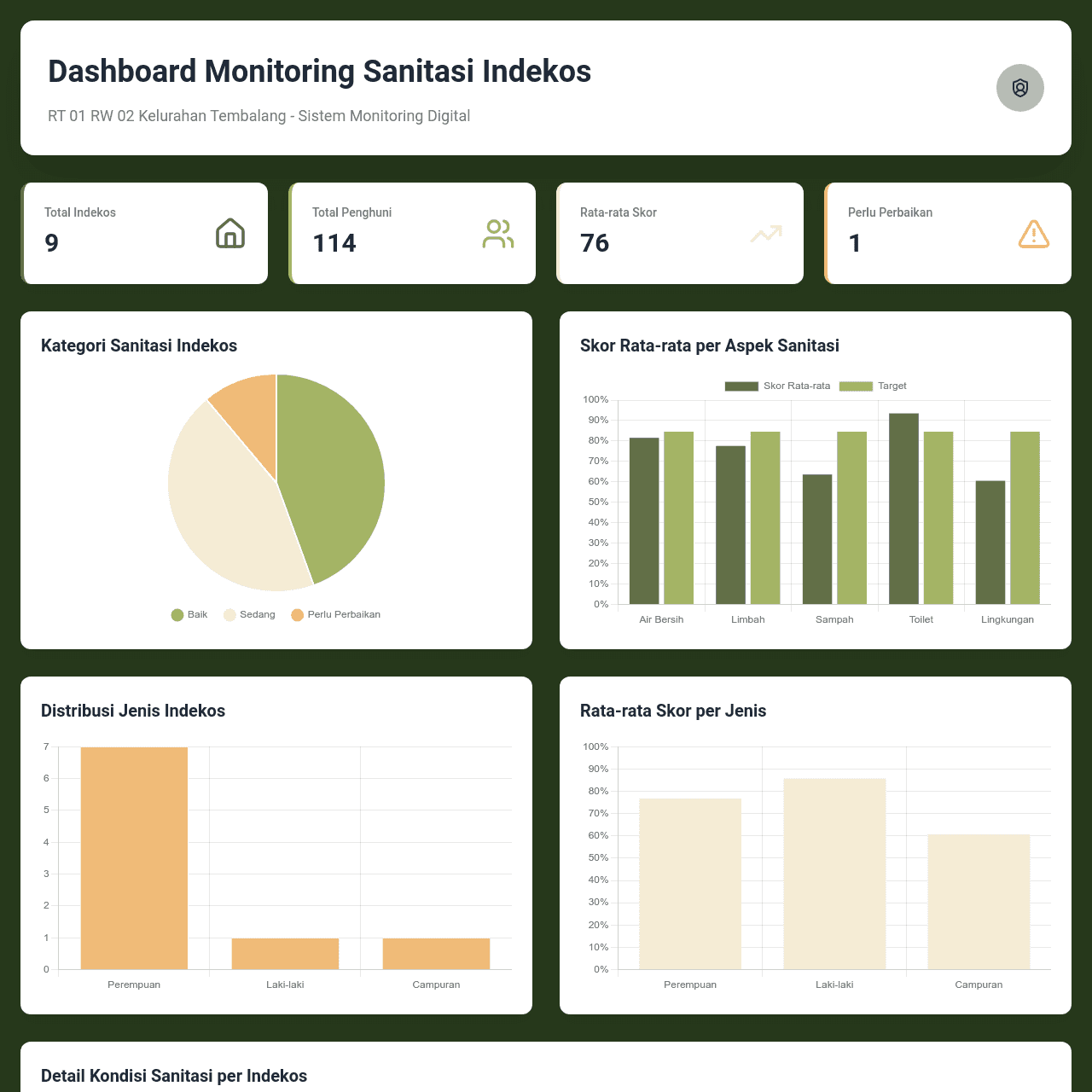Click the Perlu Perbaikan count 1
Viewport: 1092px width, 1092px height.
(x=855, y=243)
